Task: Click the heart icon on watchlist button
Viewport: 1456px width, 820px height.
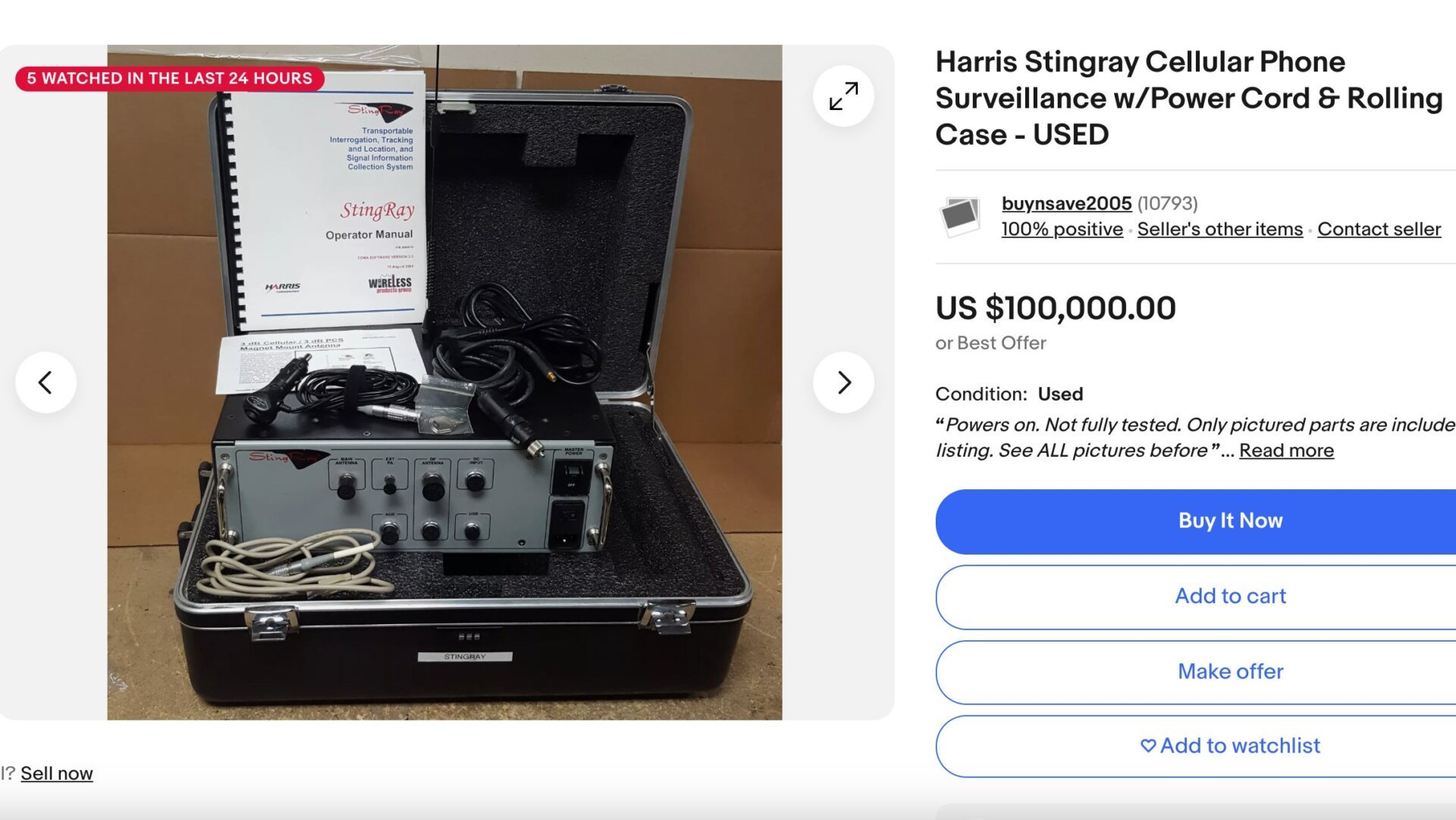Action: [x=1148, y=746]
